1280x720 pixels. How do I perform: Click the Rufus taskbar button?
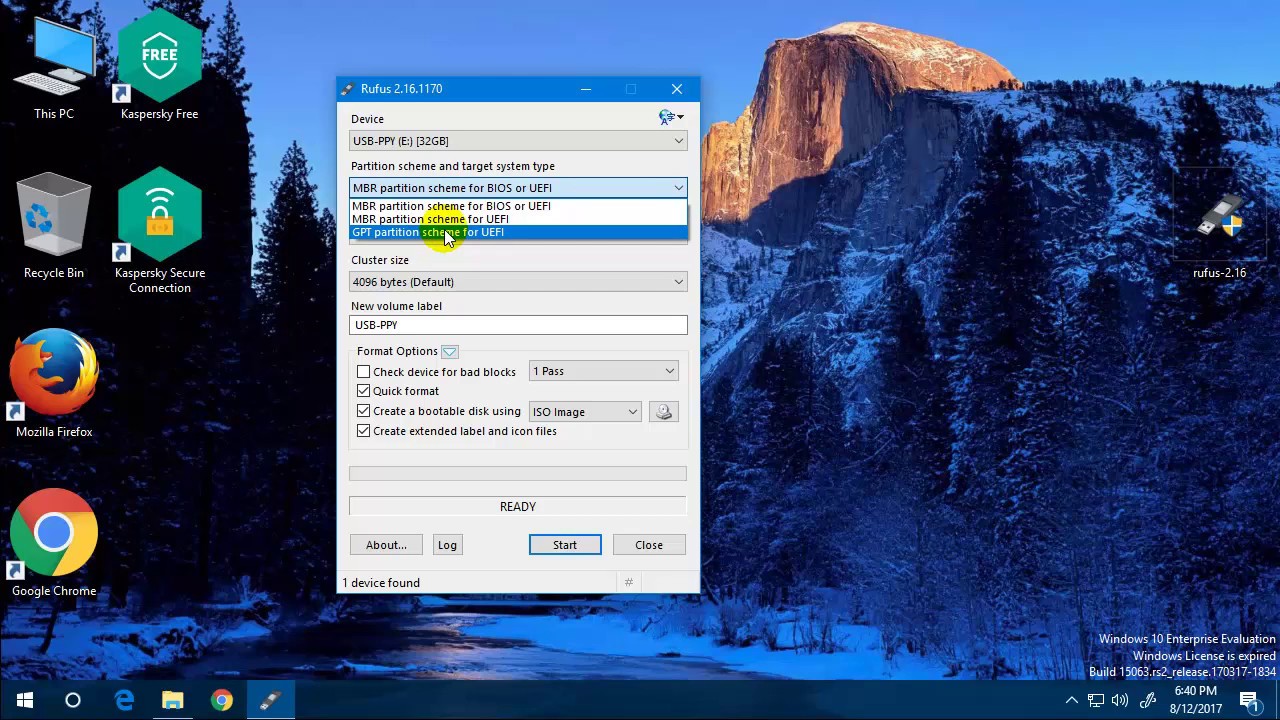click(x=271, y=701)
